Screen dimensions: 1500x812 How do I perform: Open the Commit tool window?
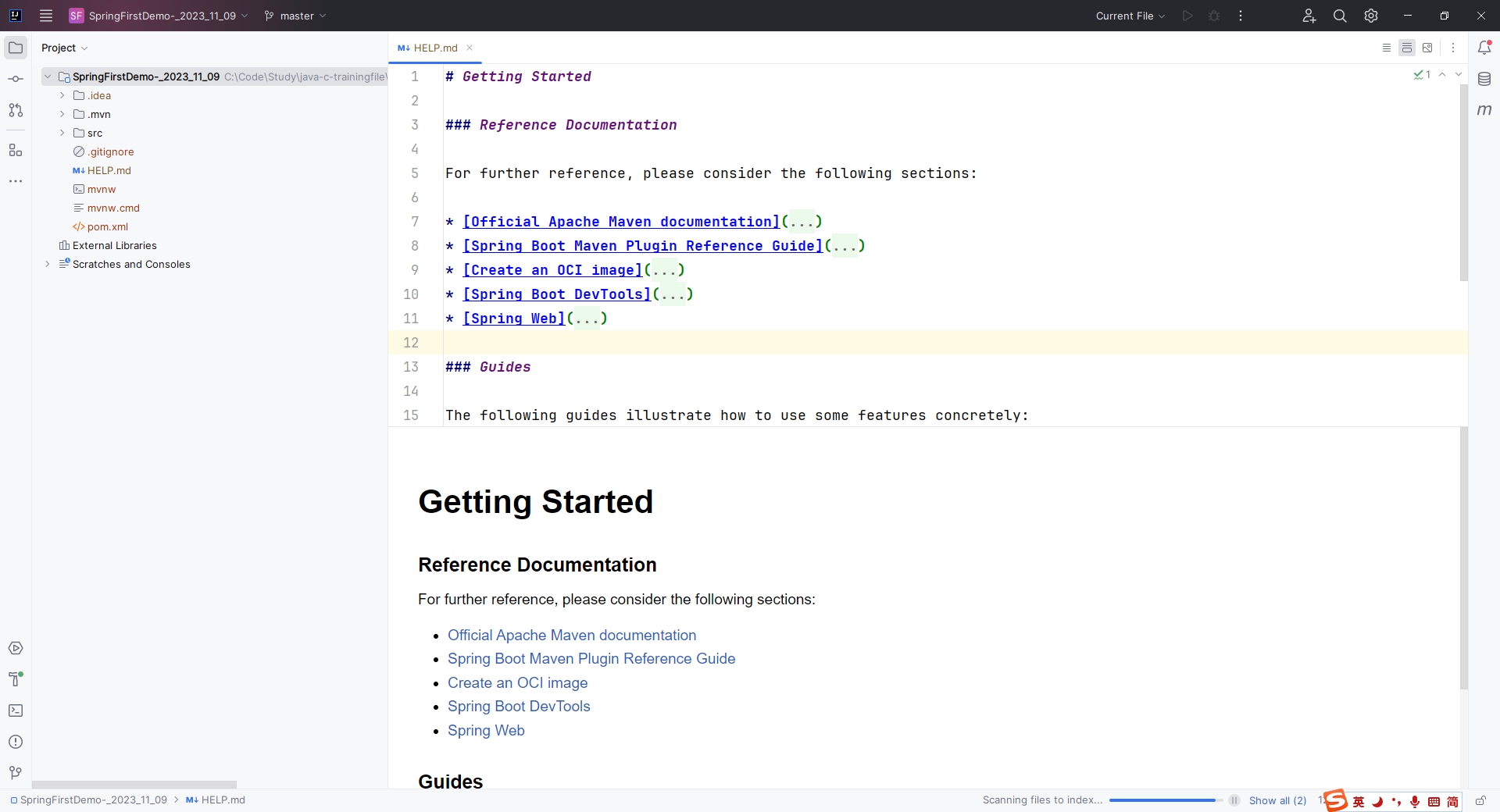pyautogui.click(x=16, y=79)
